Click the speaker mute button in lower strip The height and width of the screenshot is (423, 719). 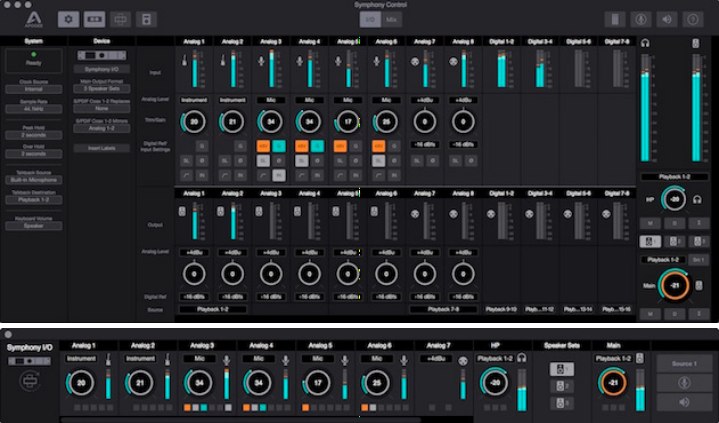pos(684,402)
